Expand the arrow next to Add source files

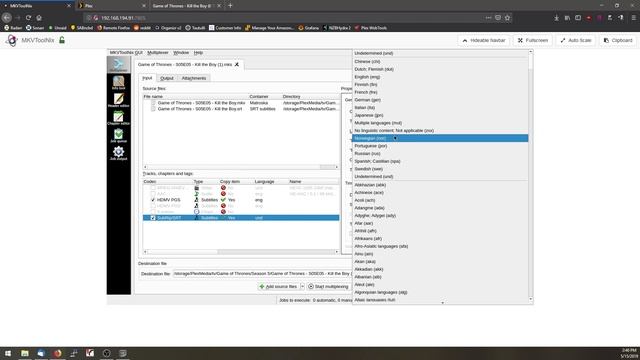point(302,287)
